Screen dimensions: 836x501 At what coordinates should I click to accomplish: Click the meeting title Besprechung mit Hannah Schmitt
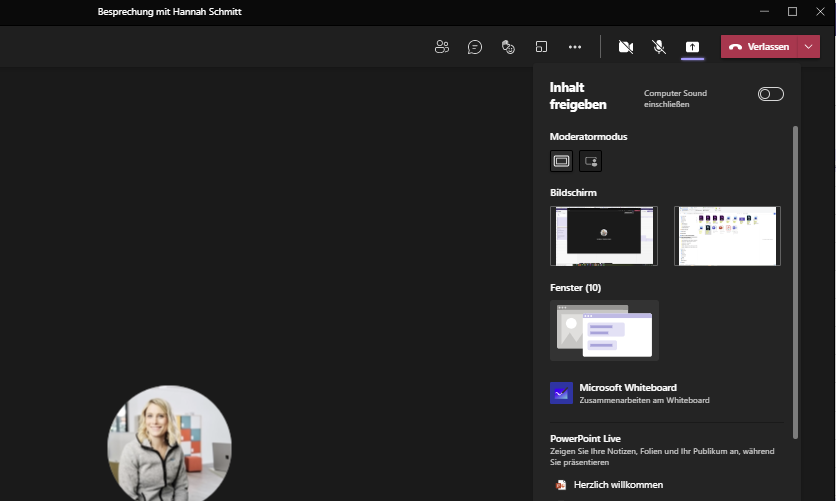click(170, 12)
